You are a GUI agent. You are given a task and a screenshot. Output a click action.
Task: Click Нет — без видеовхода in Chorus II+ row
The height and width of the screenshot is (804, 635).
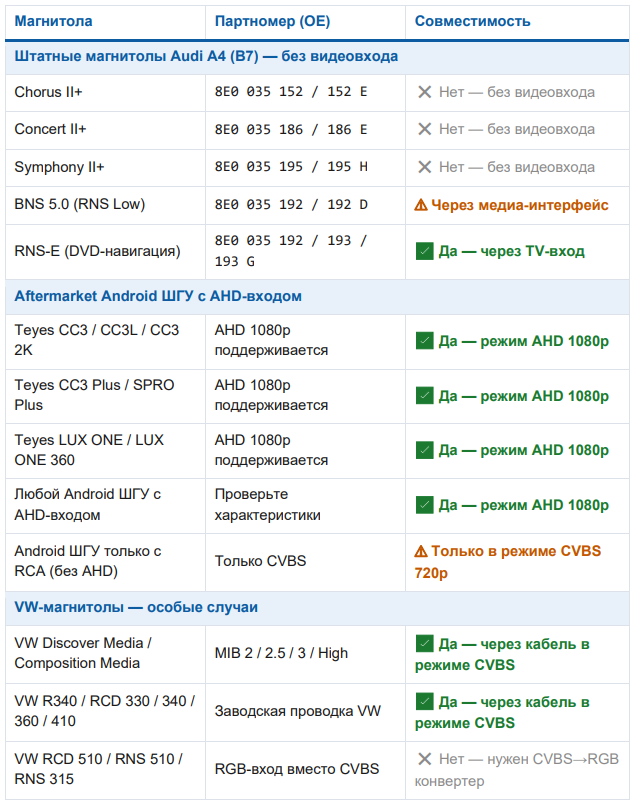[517, 92]
